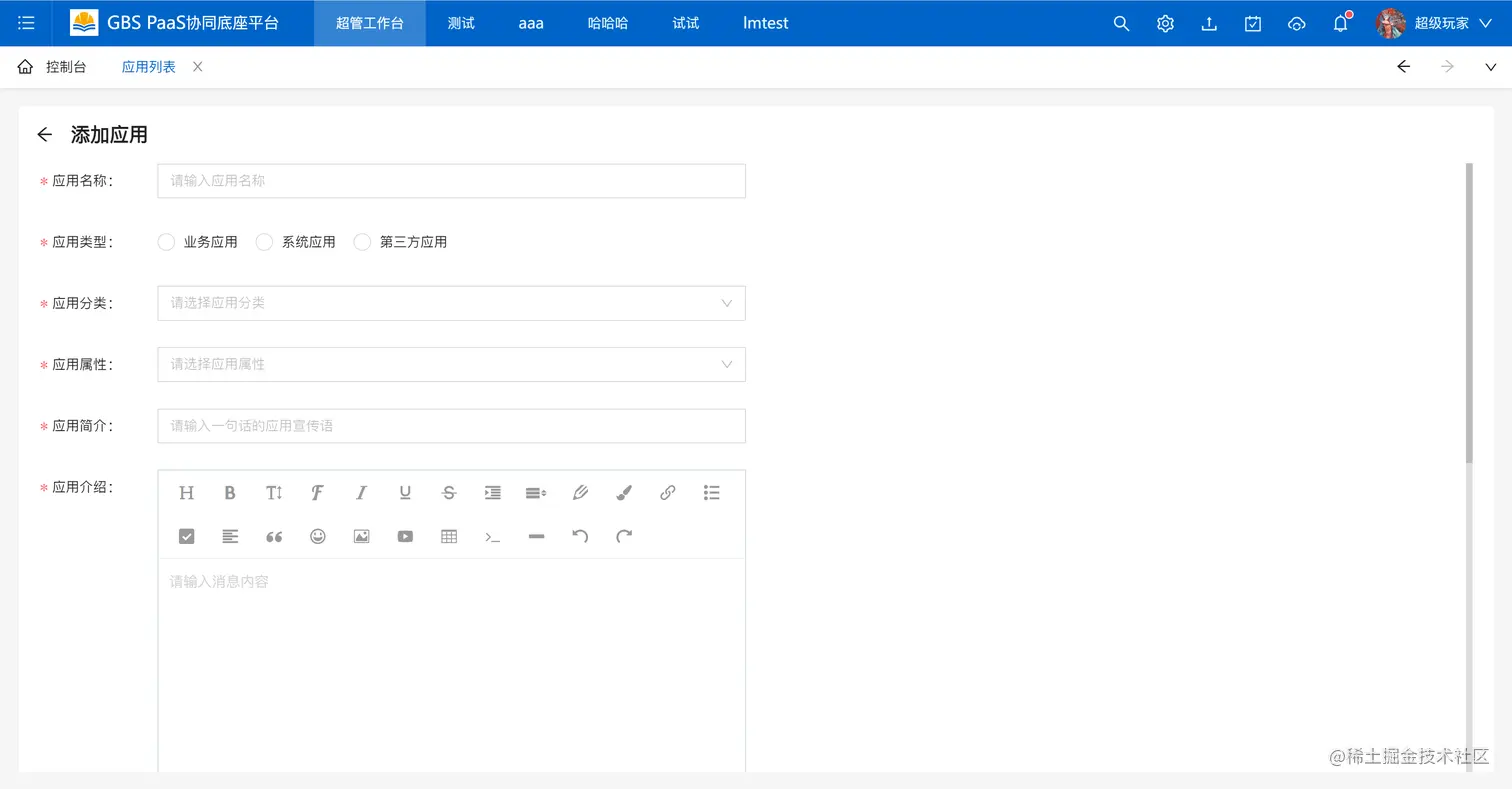Open the 应用属性 dropdown
The height and width of the screenshot is (789, 1512).
point(451,364)
